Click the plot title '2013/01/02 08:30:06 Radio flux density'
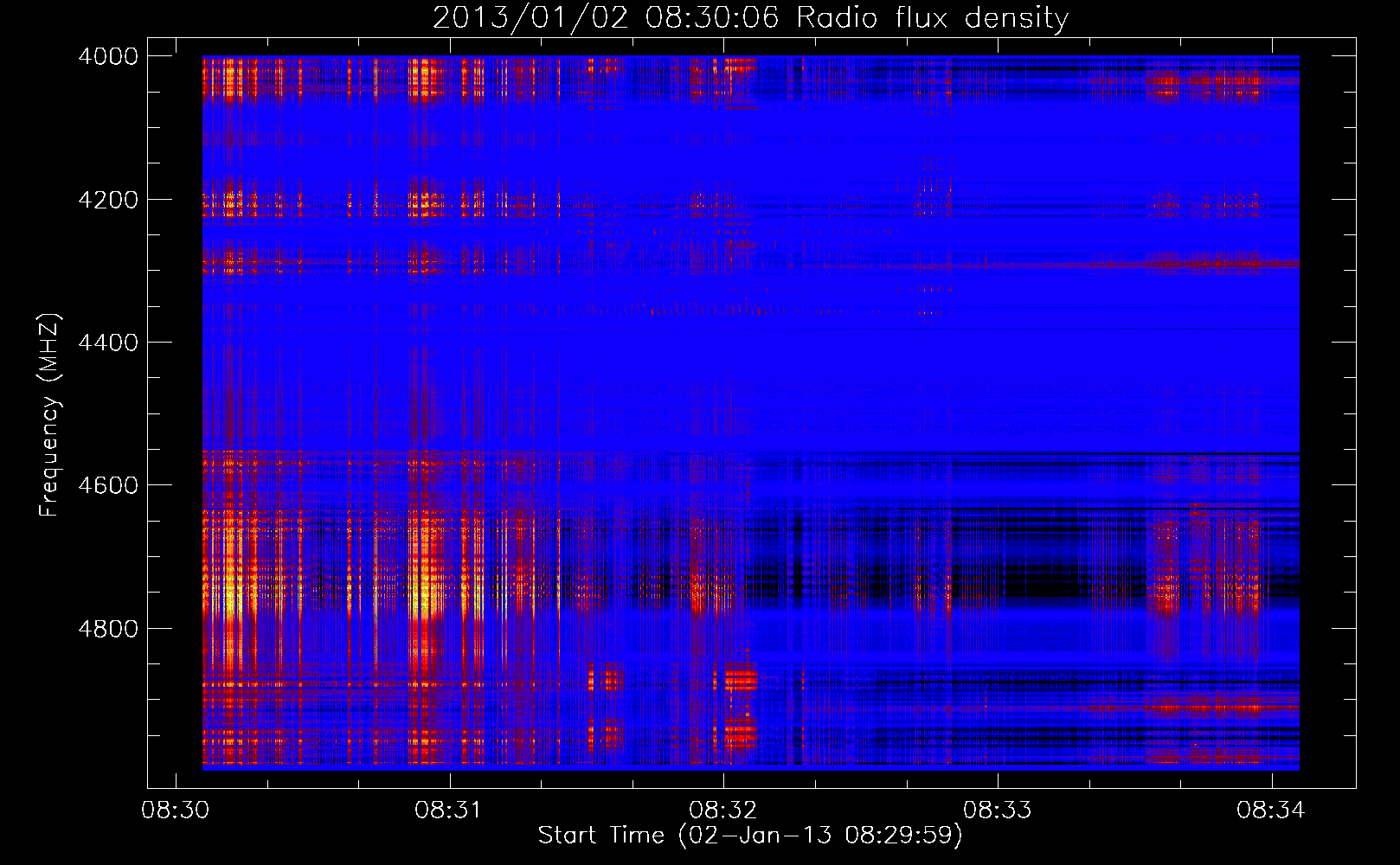The height and width of the screenshot is (865, 1400). [x=750, y=18]
